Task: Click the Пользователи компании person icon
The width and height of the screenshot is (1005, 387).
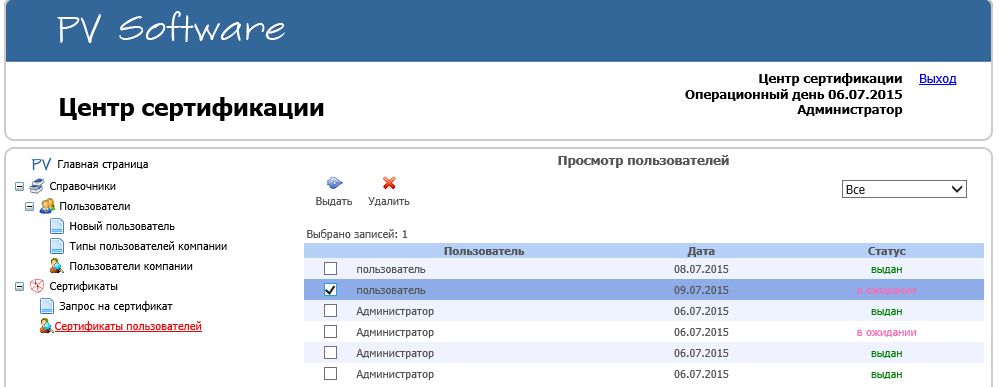Action: pos(57,266)
